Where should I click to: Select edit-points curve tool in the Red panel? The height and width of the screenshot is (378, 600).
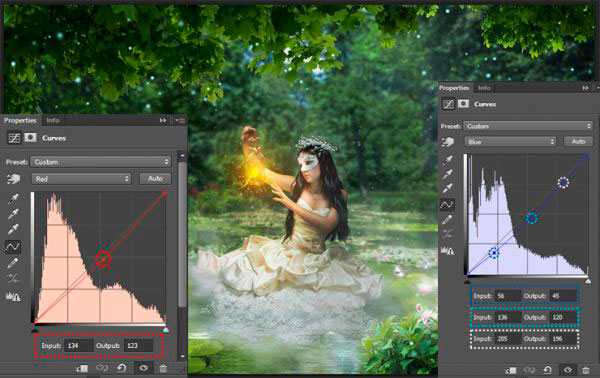click(13, 247)
